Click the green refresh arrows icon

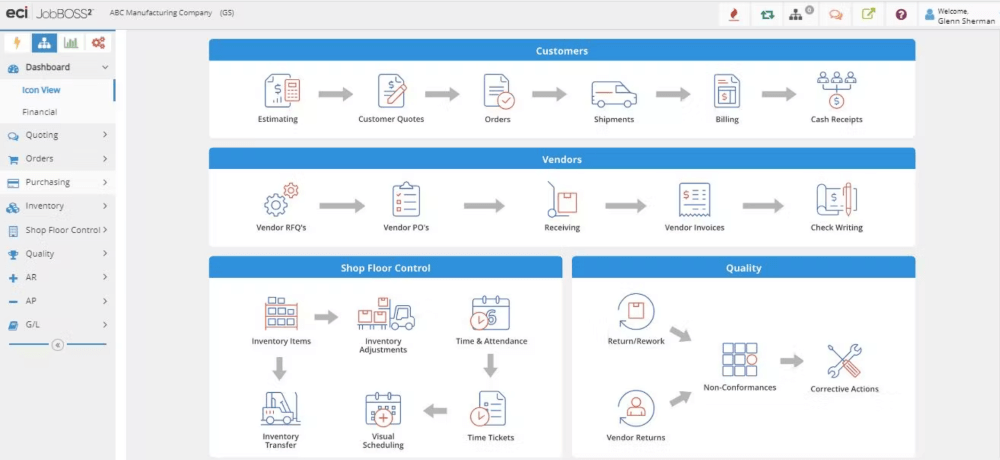pos(767,15)
